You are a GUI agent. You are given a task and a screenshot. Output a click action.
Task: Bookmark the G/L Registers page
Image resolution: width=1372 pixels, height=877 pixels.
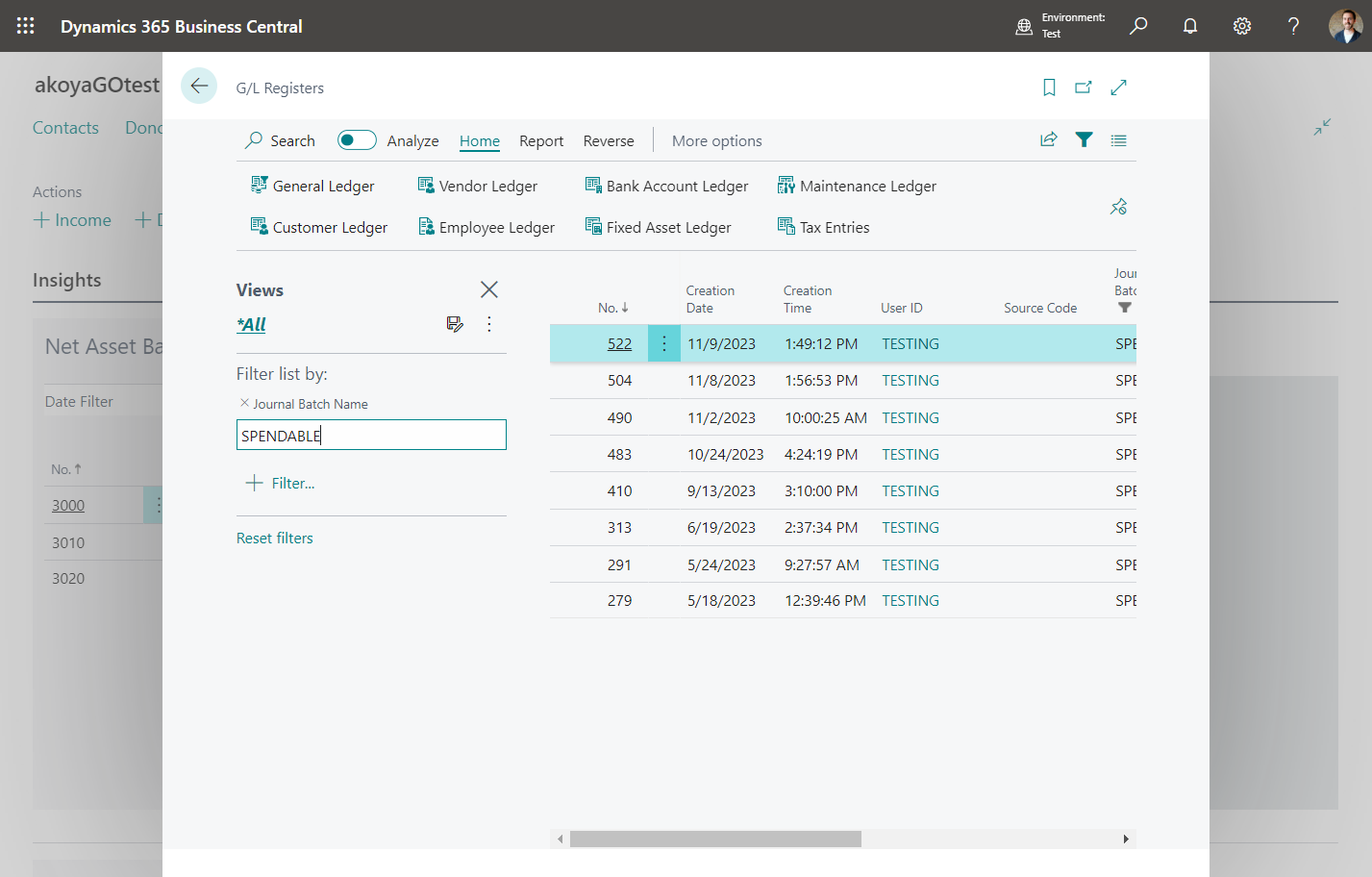[x=1049, y=88]
